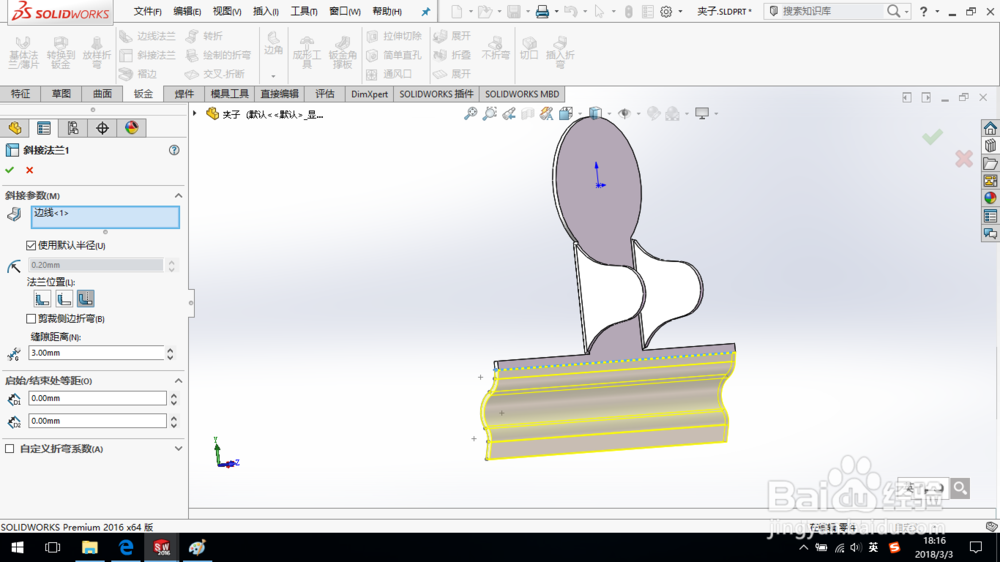Open the ConfigurationManager tab icon

click(73, 128)
